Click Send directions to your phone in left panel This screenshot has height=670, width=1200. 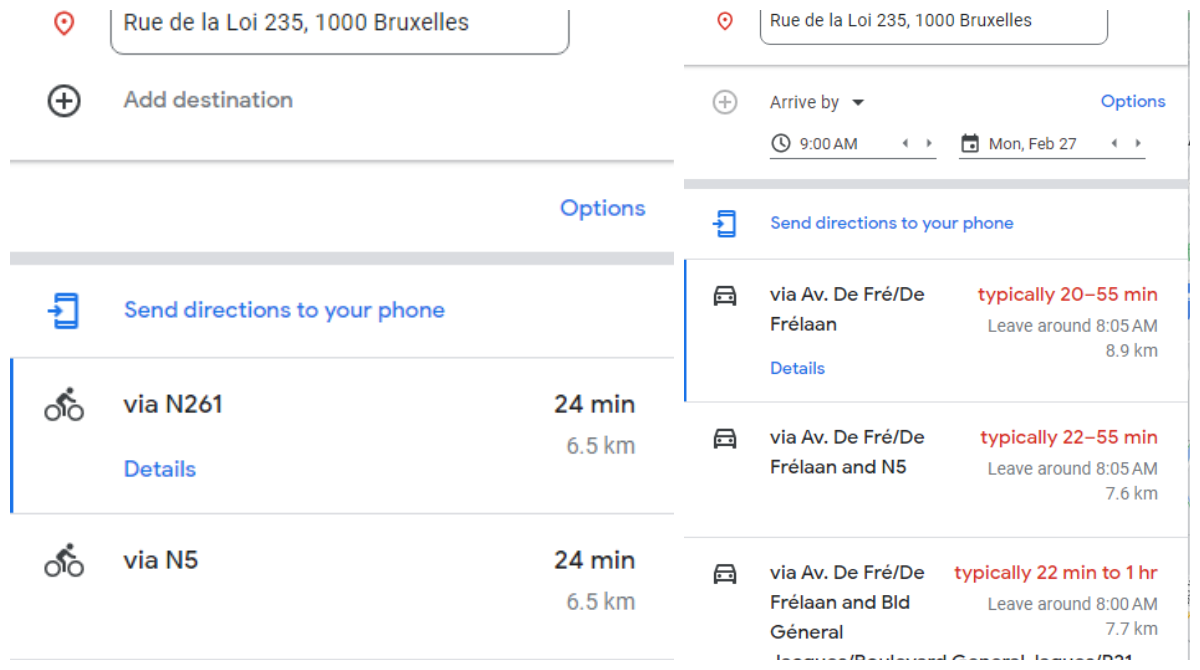[x=284, y=310]
